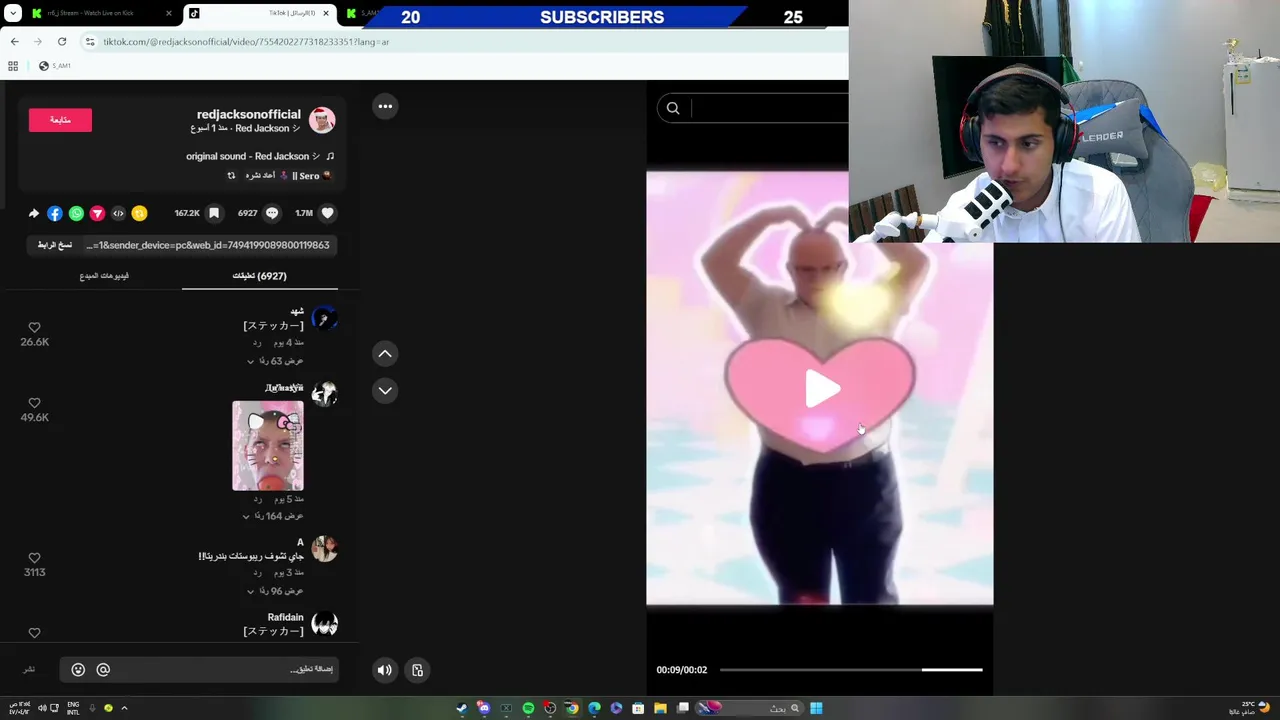Open reply on A's comment
Image resolution: width=1280 pixels, height=720 pixels.
tap(257, 572)
